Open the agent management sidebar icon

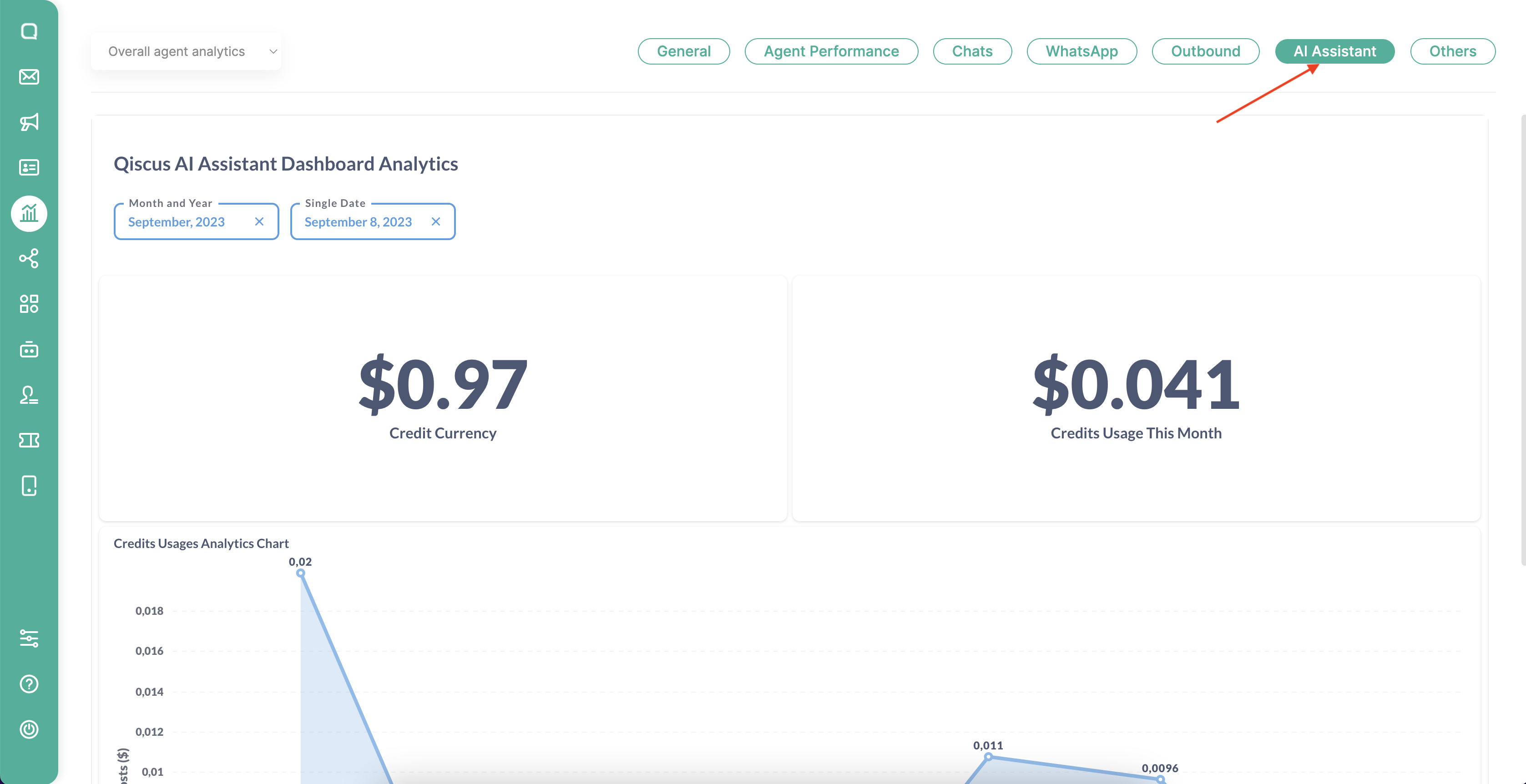(29, 395)
